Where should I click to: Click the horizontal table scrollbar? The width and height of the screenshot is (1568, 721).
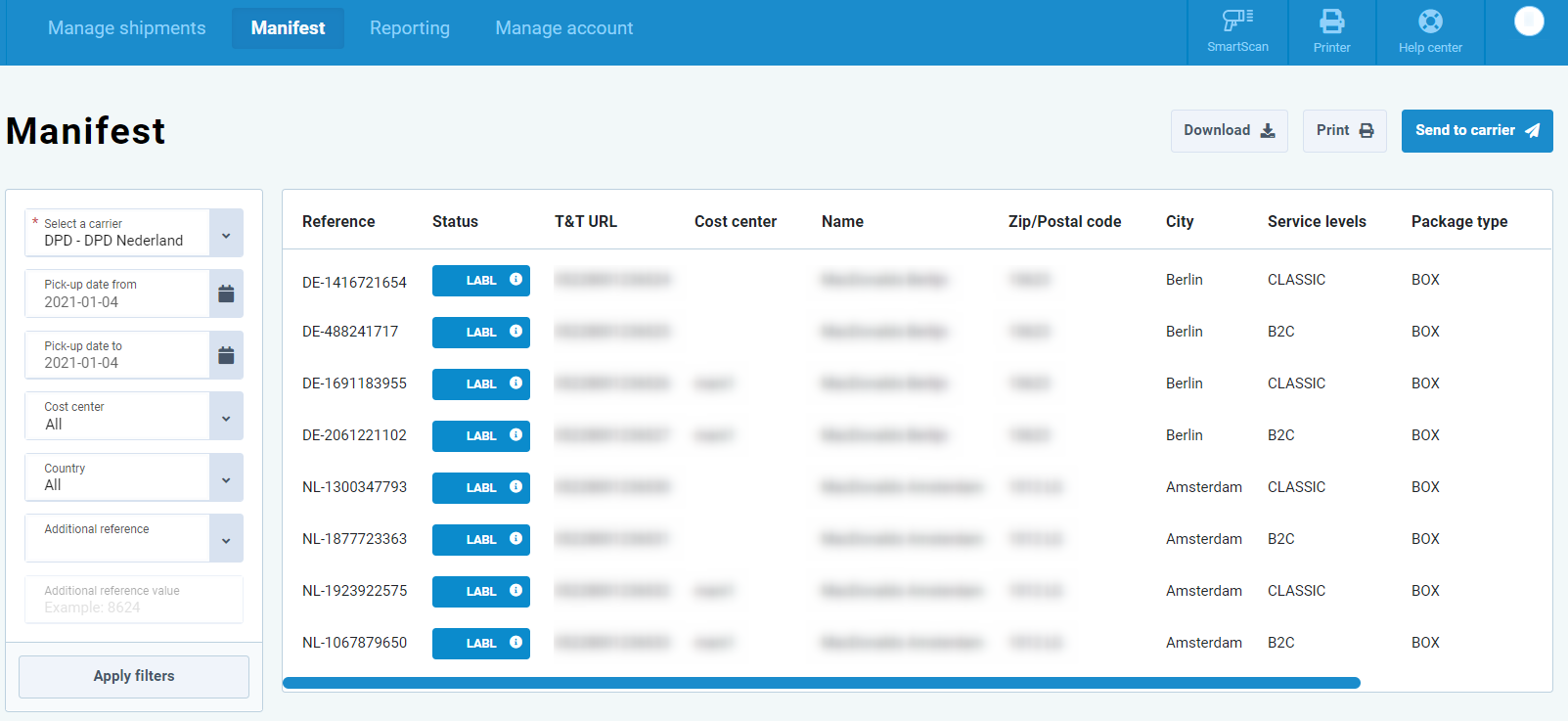click(x=822, y=683)
